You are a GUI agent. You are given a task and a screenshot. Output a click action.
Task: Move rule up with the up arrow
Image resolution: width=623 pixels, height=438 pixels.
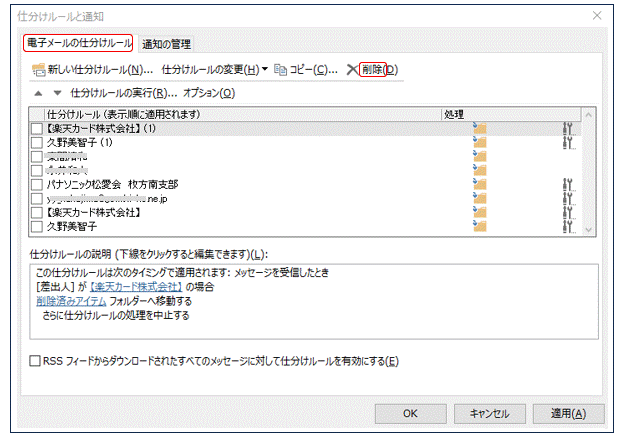(x=38, y=93)
